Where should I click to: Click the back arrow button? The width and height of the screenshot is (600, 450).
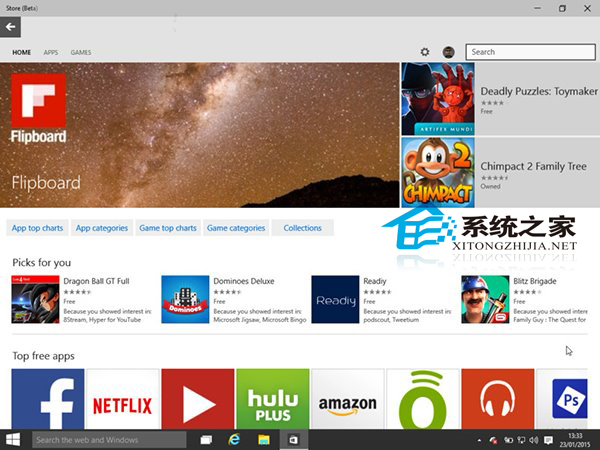pos(12,27)
